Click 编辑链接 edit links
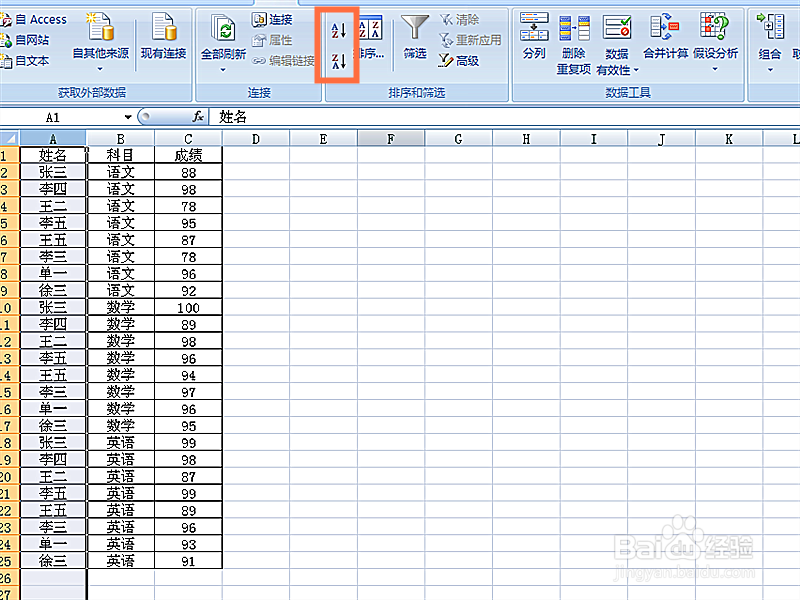The height and width of the screenshot is (600, 800). coord(284,61)
